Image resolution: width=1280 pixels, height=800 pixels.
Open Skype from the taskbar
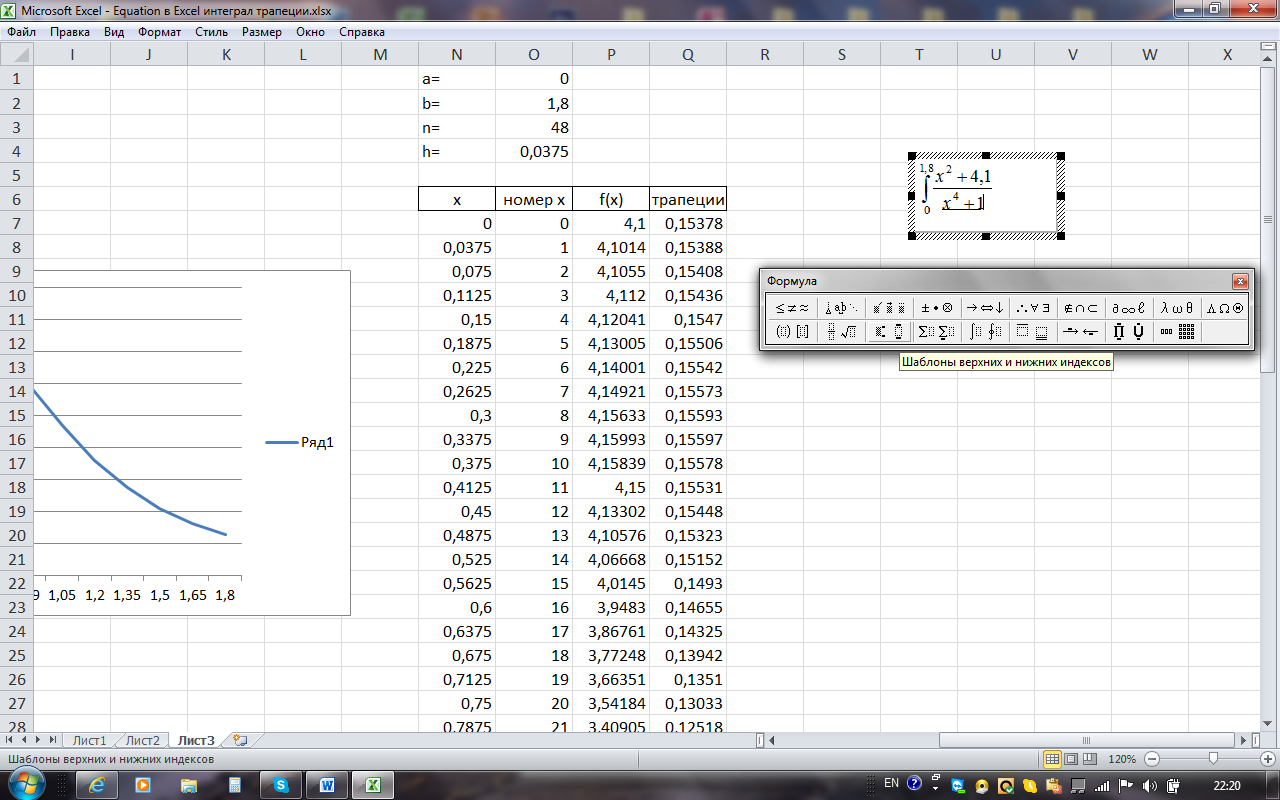tap(281, 785)
